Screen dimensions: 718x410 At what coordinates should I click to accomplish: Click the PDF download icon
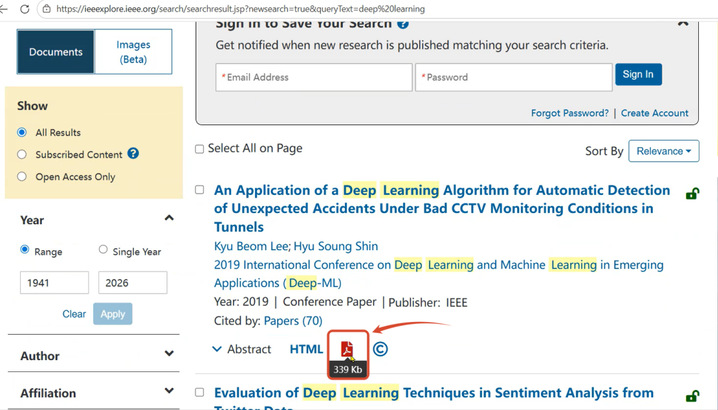348,348
